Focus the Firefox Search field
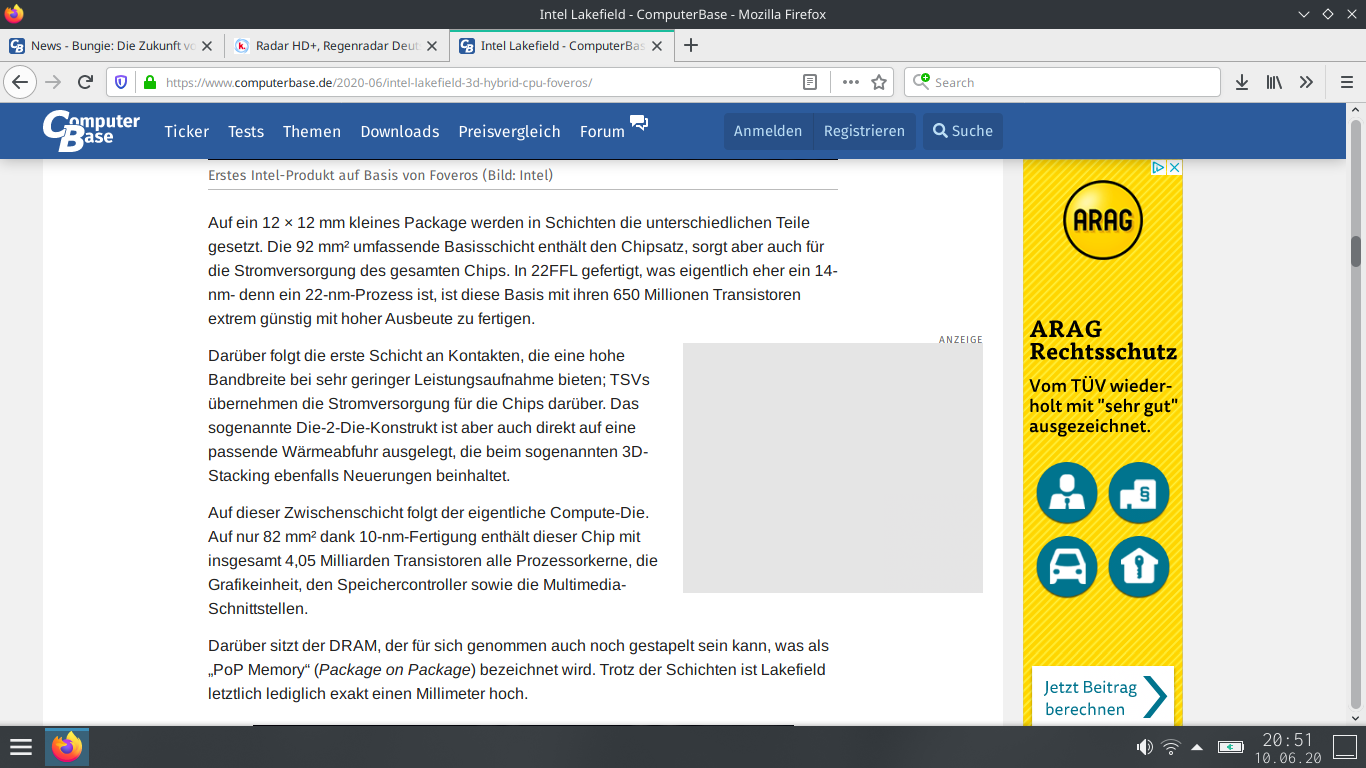Viewport: 1366px width, 768px height. 1062,82
